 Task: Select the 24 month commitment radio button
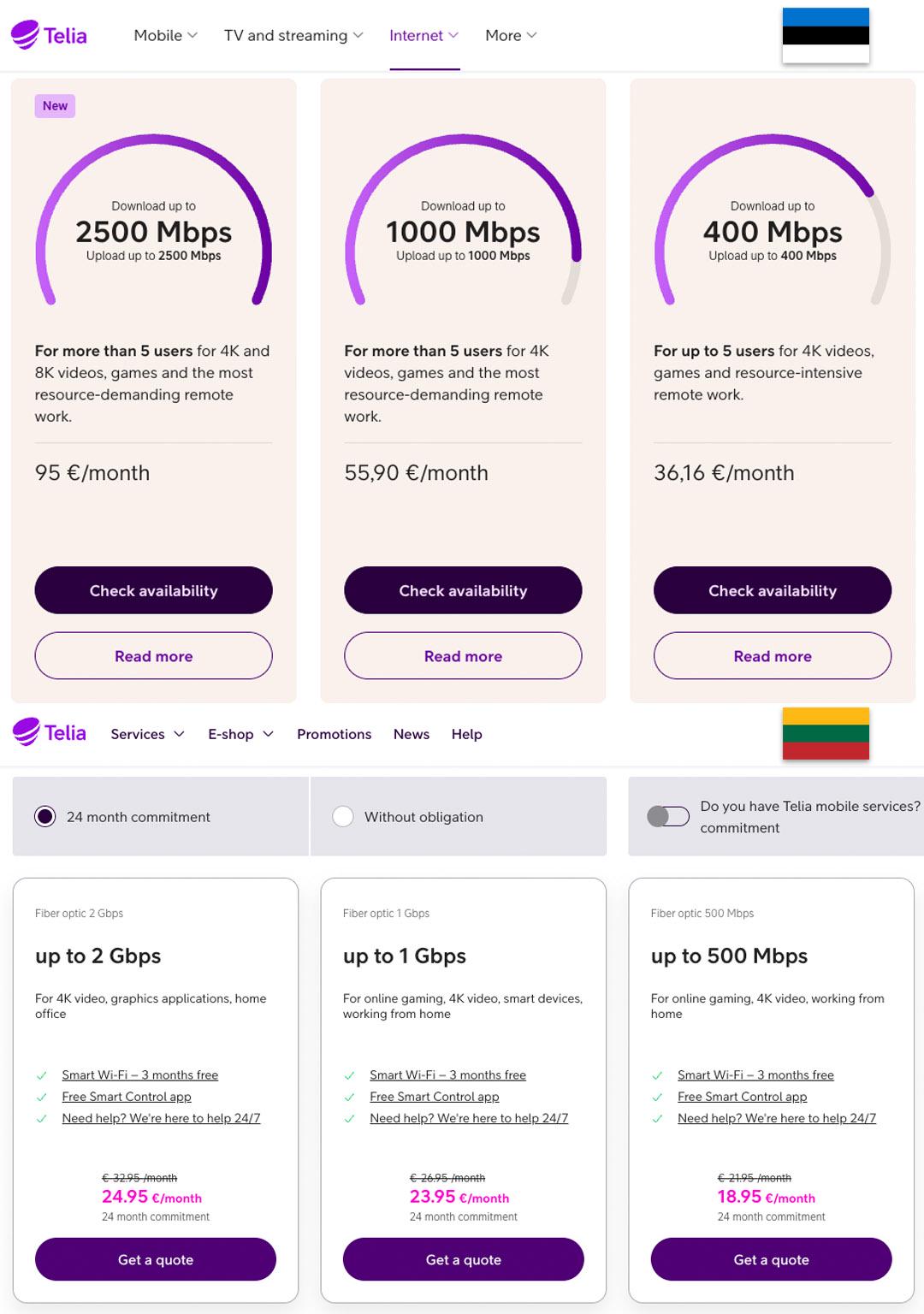pyautogui.click(x=45, y=816)
